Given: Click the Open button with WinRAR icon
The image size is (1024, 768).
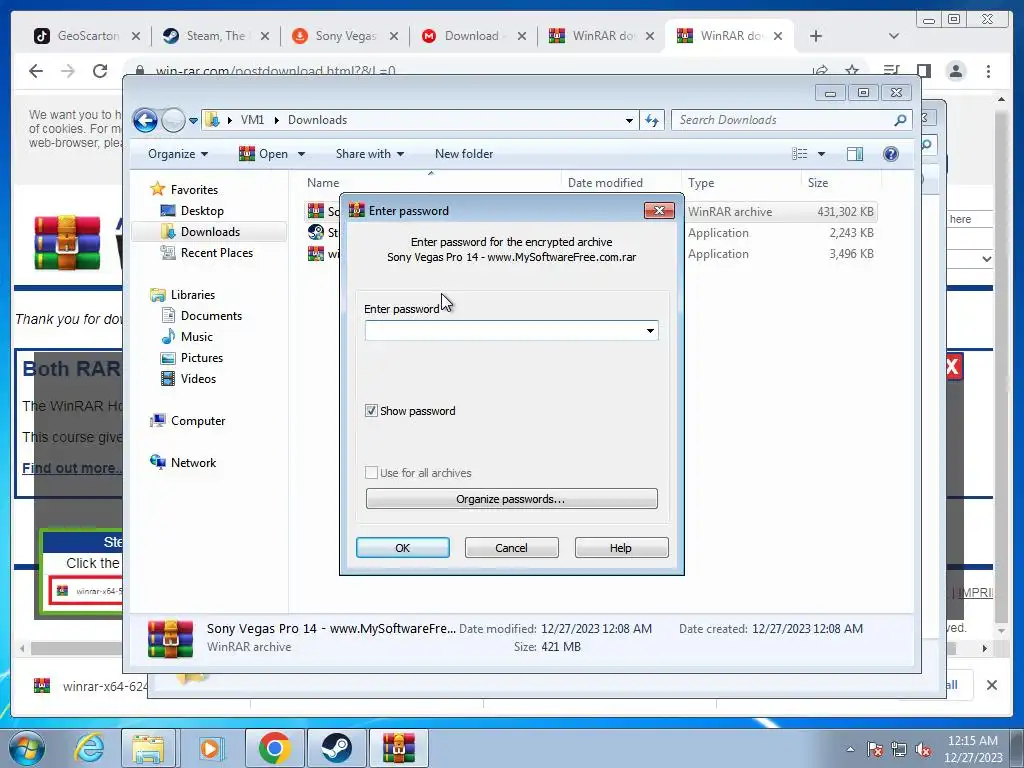Looking at the screenshot, I should pos(263,154).
